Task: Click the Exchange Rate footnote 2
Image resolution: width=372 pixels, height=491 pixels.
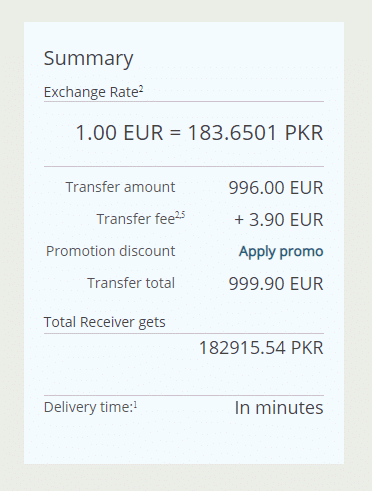Action: point(141,89)
